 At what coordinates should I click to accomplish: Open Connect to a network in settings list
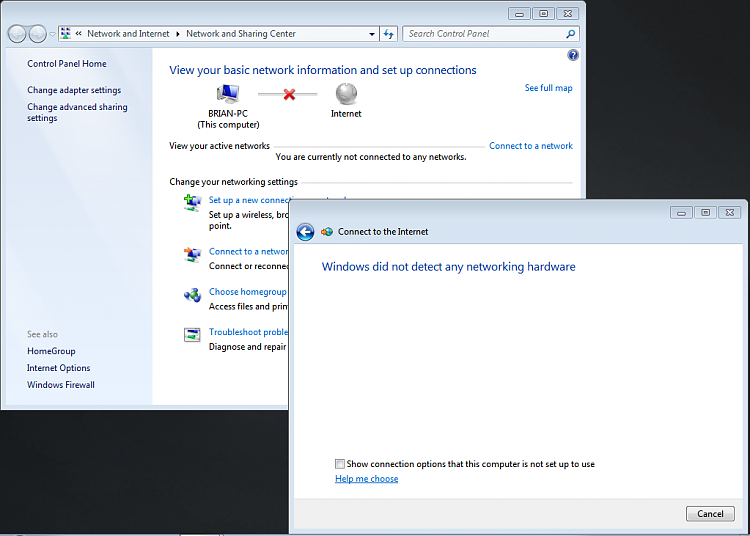[249, 252]
